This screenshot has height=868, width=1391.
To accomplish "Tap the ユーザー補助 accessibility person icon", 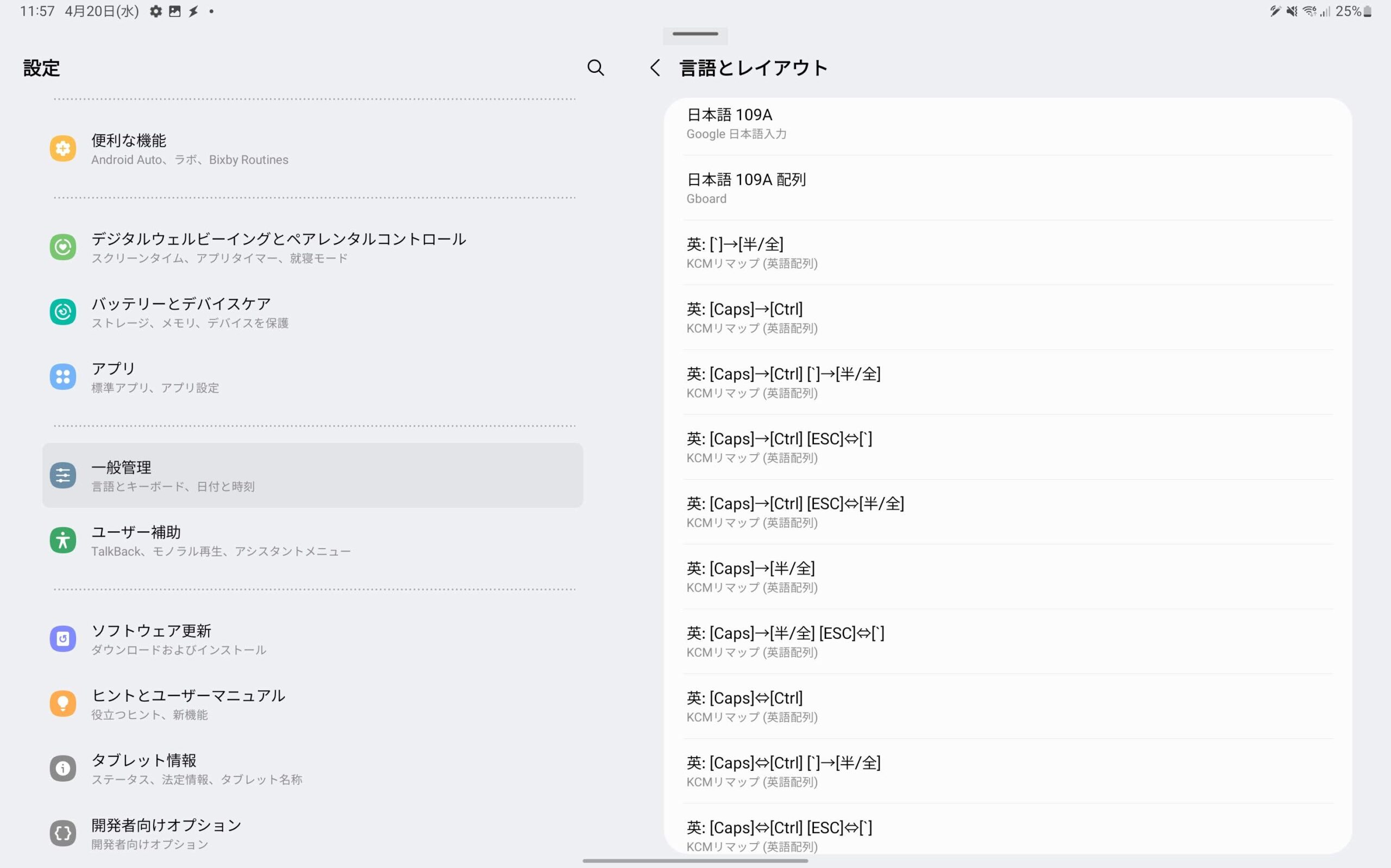I will point(63,540).
